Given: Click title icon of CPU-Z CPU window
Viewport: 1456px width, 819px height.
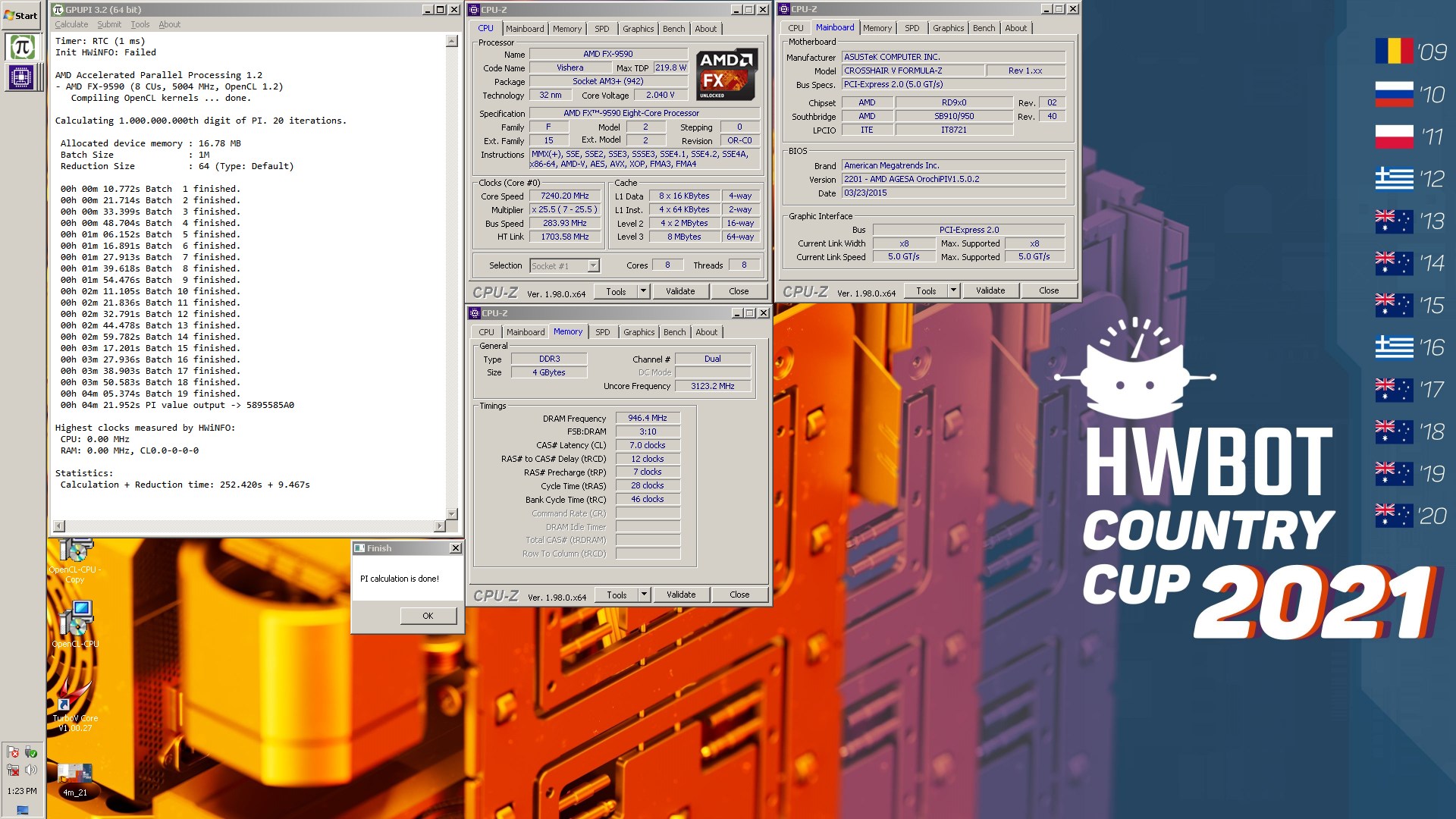Looking at the screenshot, I should 474,10.
